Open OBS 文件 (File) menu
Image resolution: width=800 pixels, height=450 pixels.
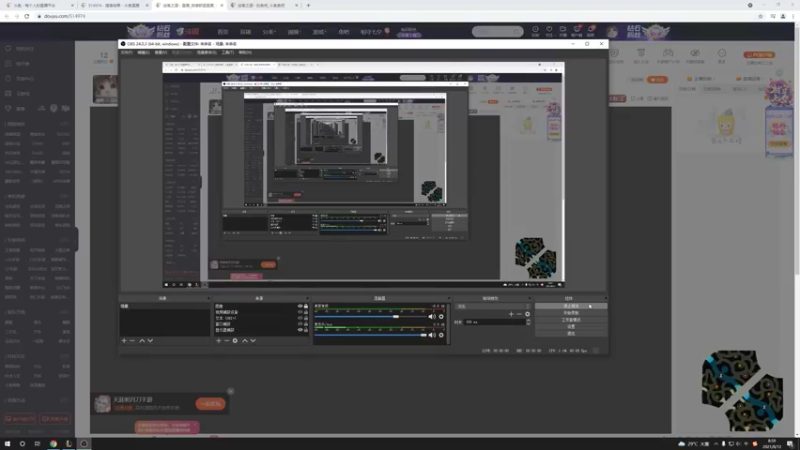(x=127, y=52)
